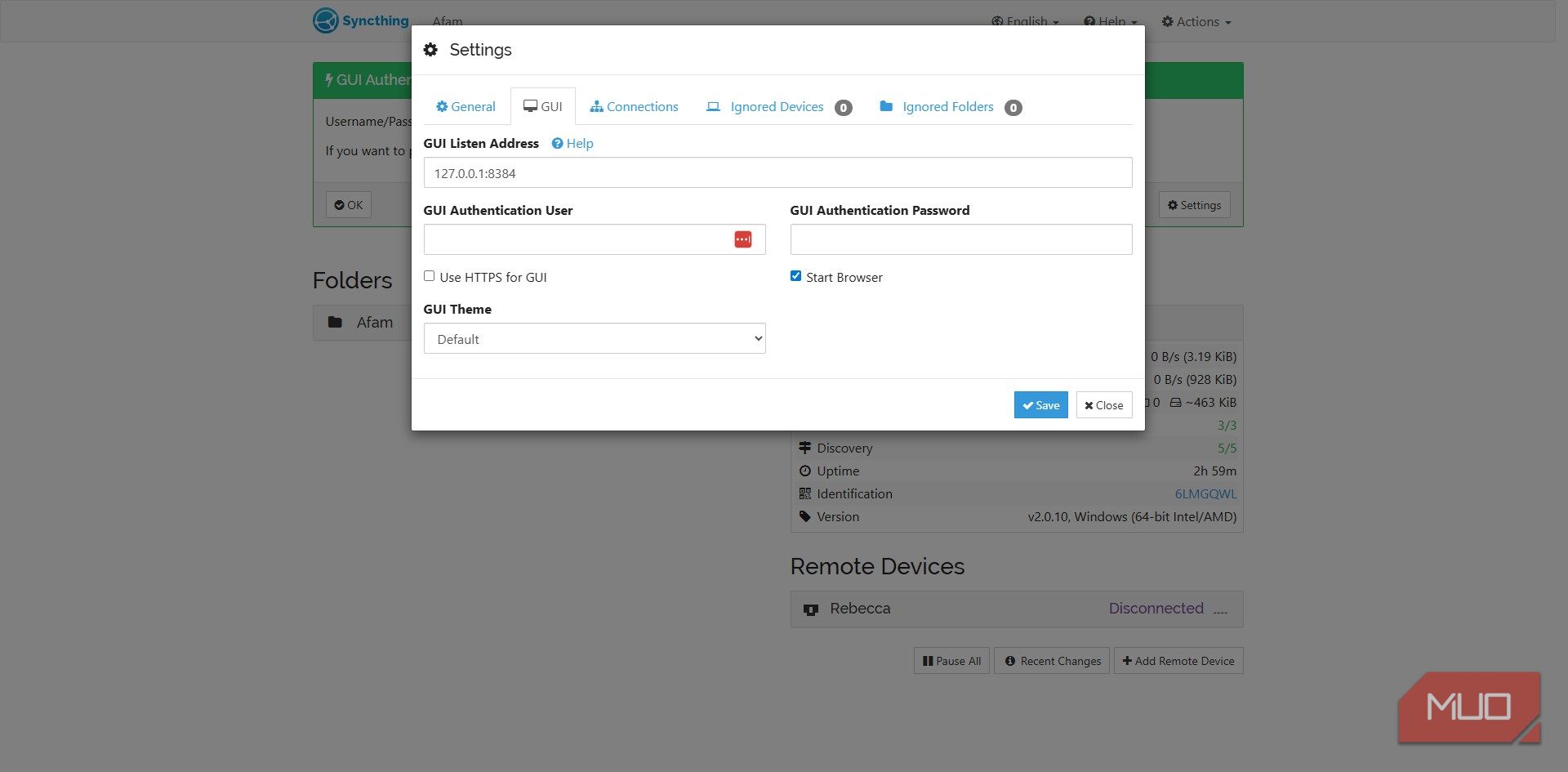The image size is (1568, 772).
Task: Click the 5/5 Discovery value
Action: click(x=1227, y=448)
